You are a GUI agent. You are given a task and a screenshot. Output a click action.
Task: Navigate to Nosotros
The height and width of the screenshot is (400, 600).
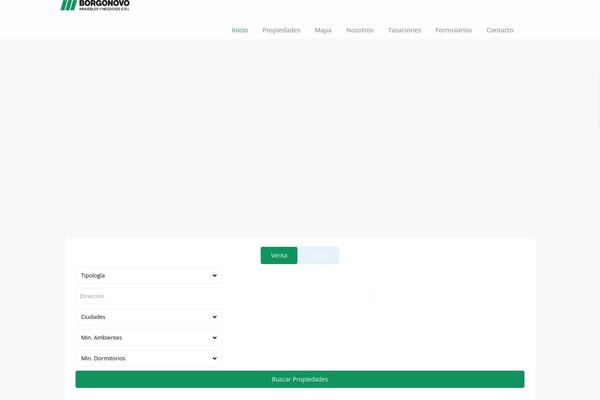[x=360, y=30]
